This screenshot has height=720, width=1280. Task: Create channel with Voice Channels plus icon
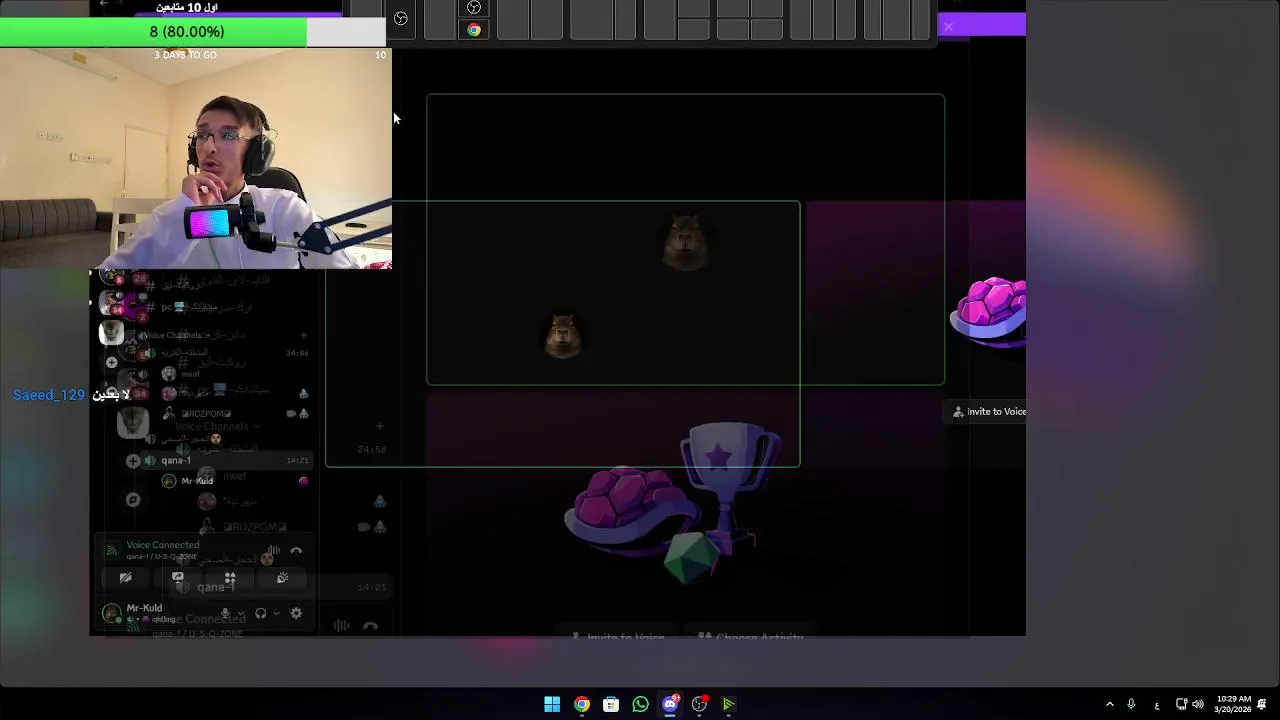click(303, 335)
